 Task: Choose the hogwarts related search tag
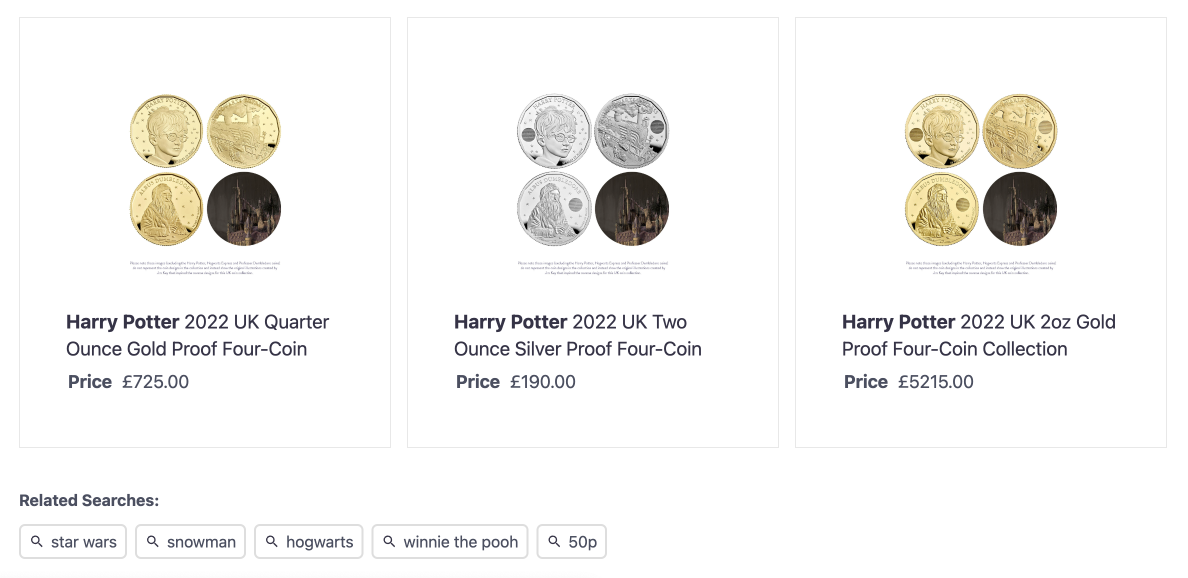319,542
